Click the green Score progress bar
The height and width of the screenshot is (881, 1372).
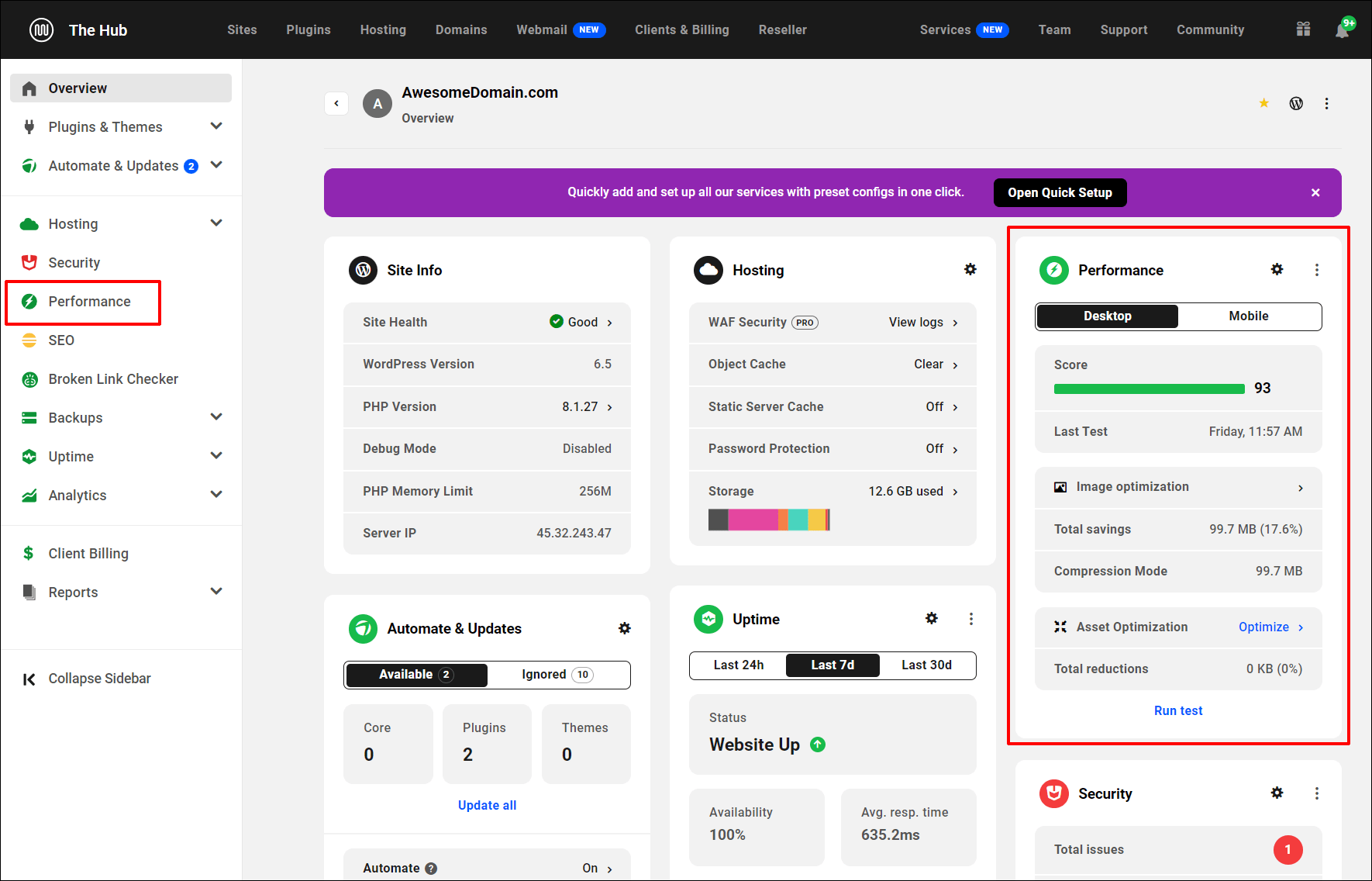(1149, 389)
